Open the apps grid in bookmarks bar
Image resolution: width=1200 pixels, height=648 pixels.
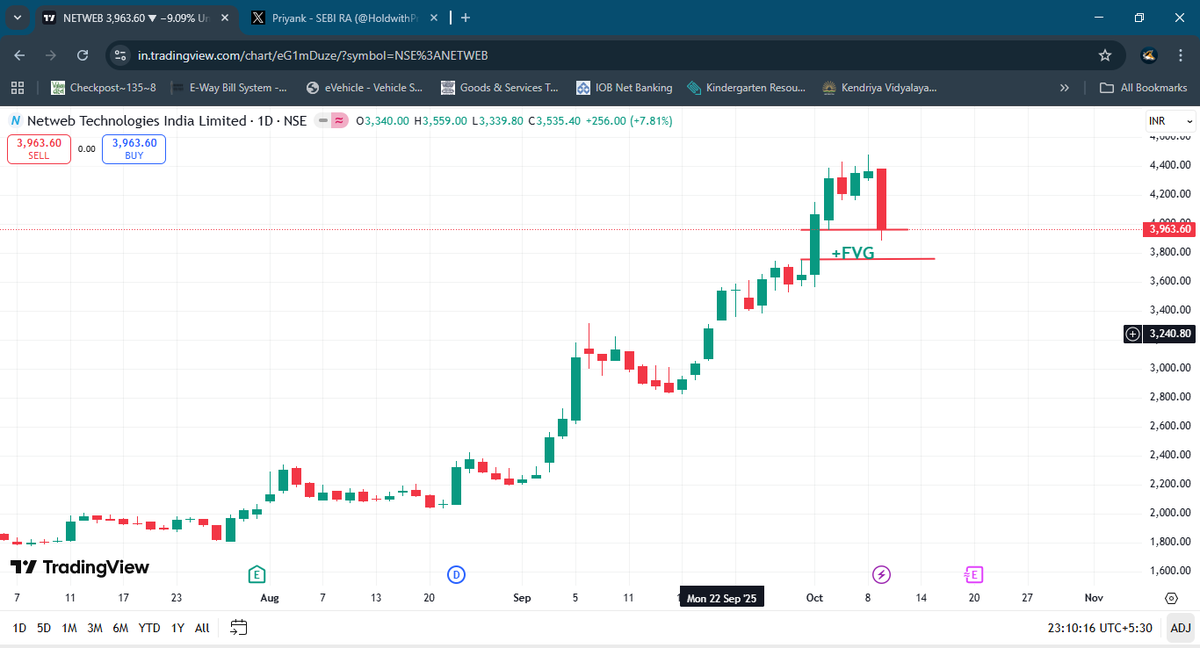17,88
